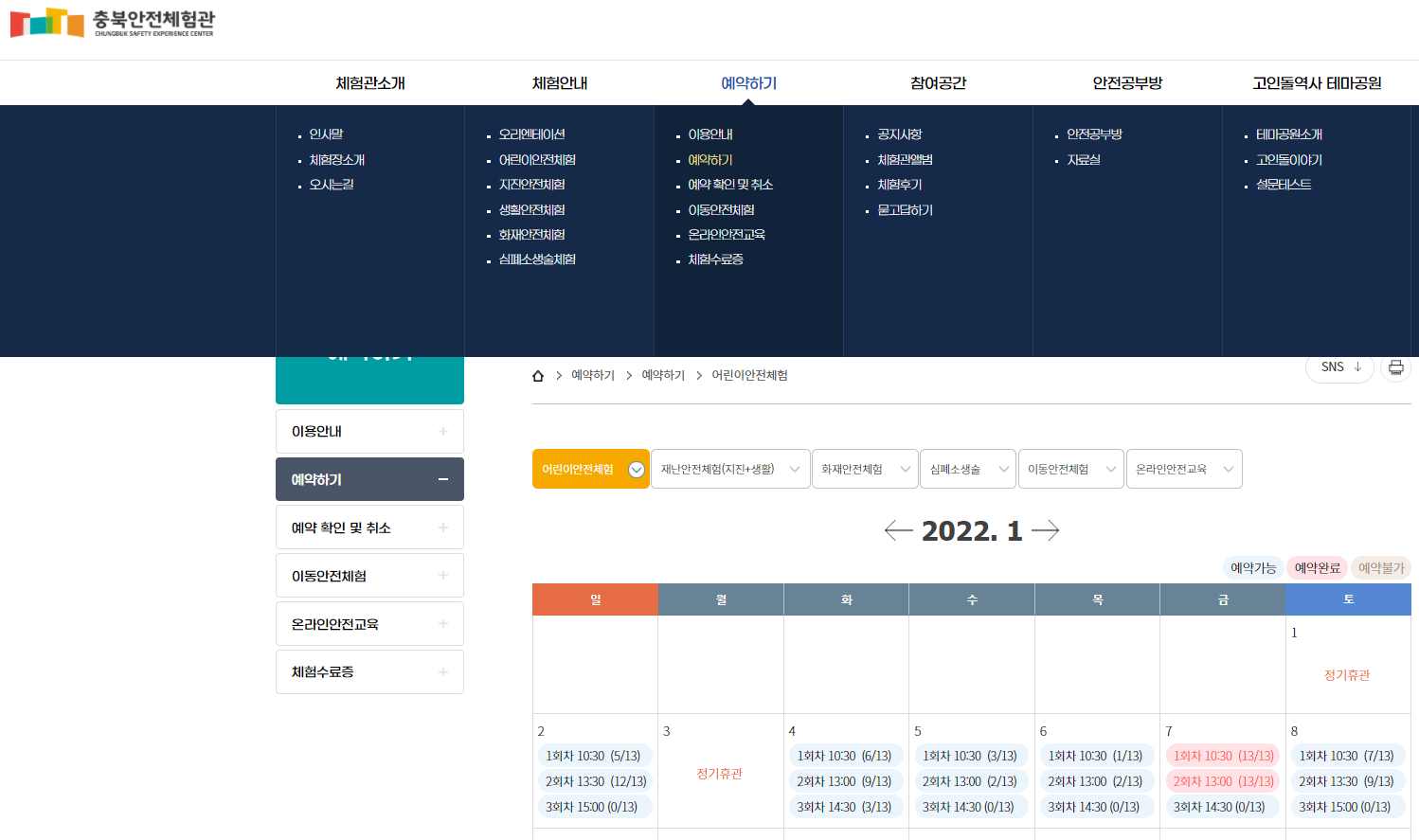Open 체험관소개 top menu

pyautogui.click(x=370, y=83)
